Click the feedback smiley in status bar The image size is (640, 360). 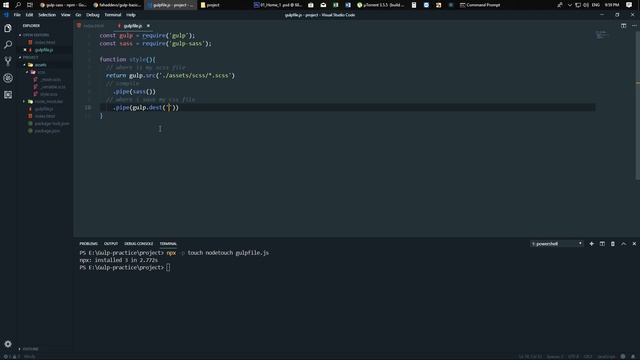pyautogui.click(x=623, y=356)
